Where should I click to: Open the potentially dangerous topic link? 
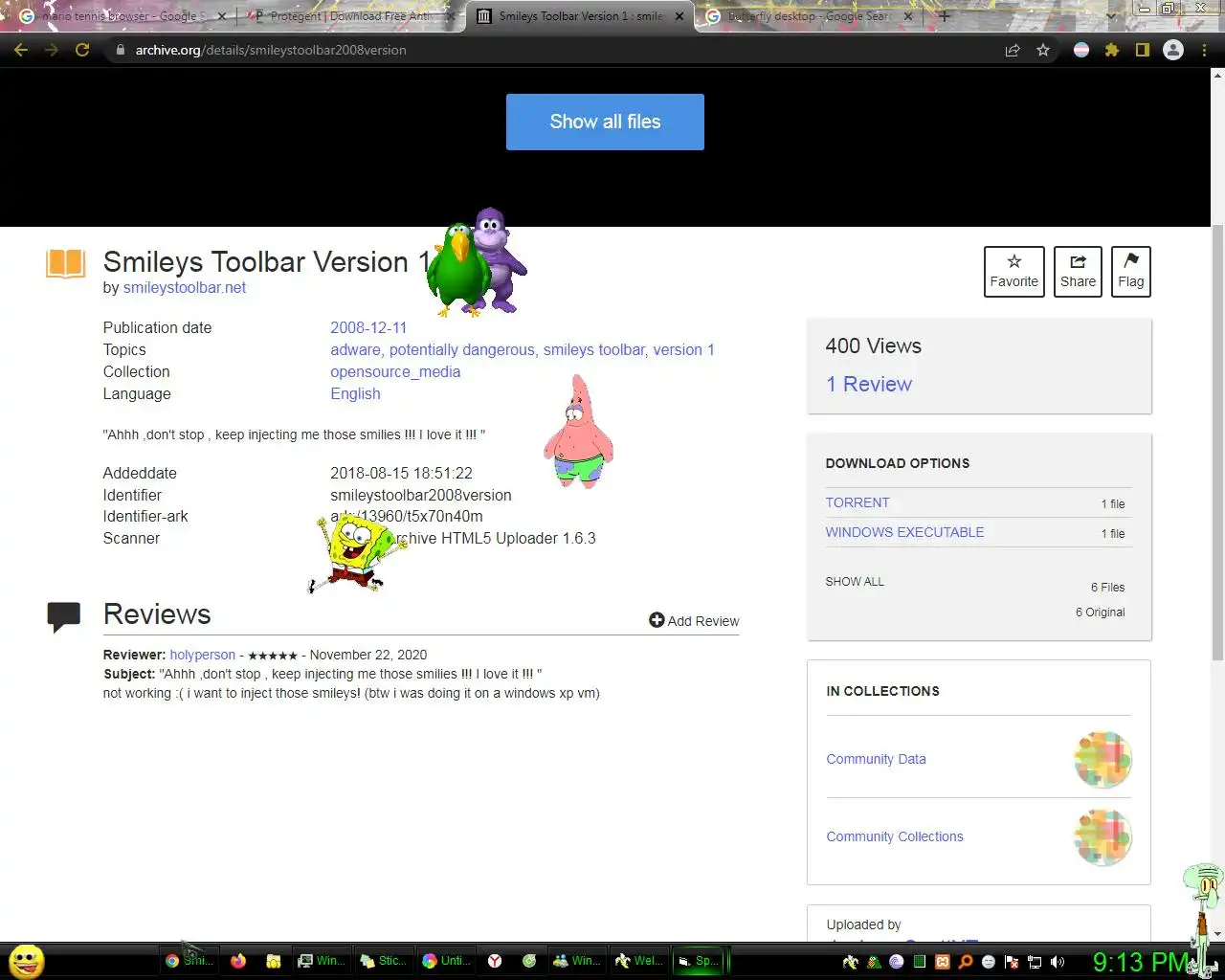coord(461,349)
